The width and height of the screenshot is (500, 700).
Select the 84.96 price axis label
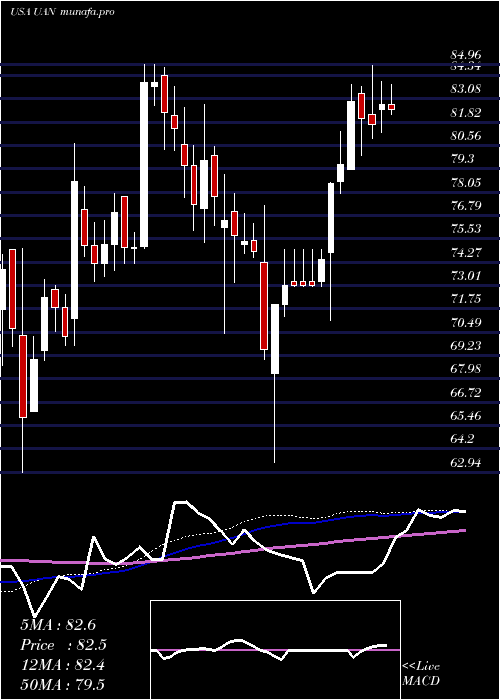tap(466, 55)
